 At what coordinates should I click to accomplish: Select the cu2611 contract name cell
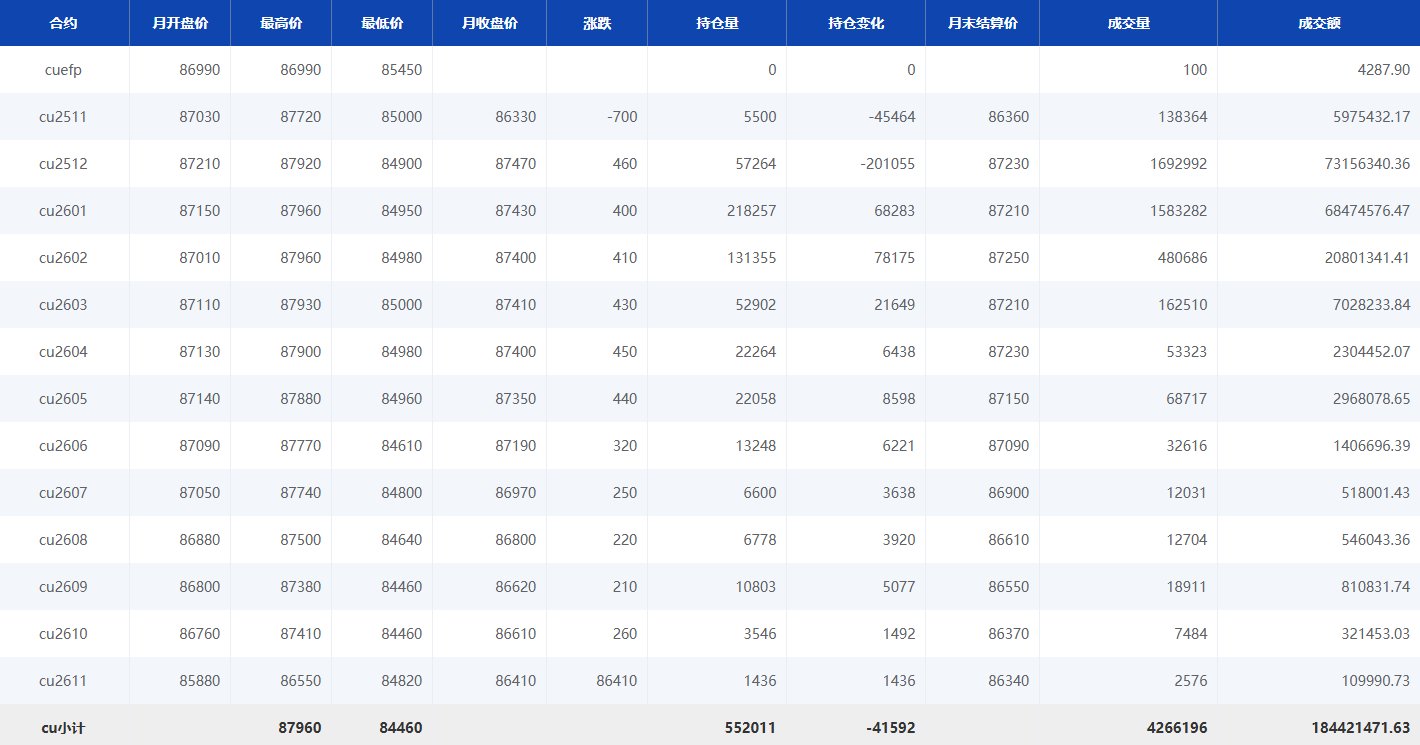click(63, 681)
